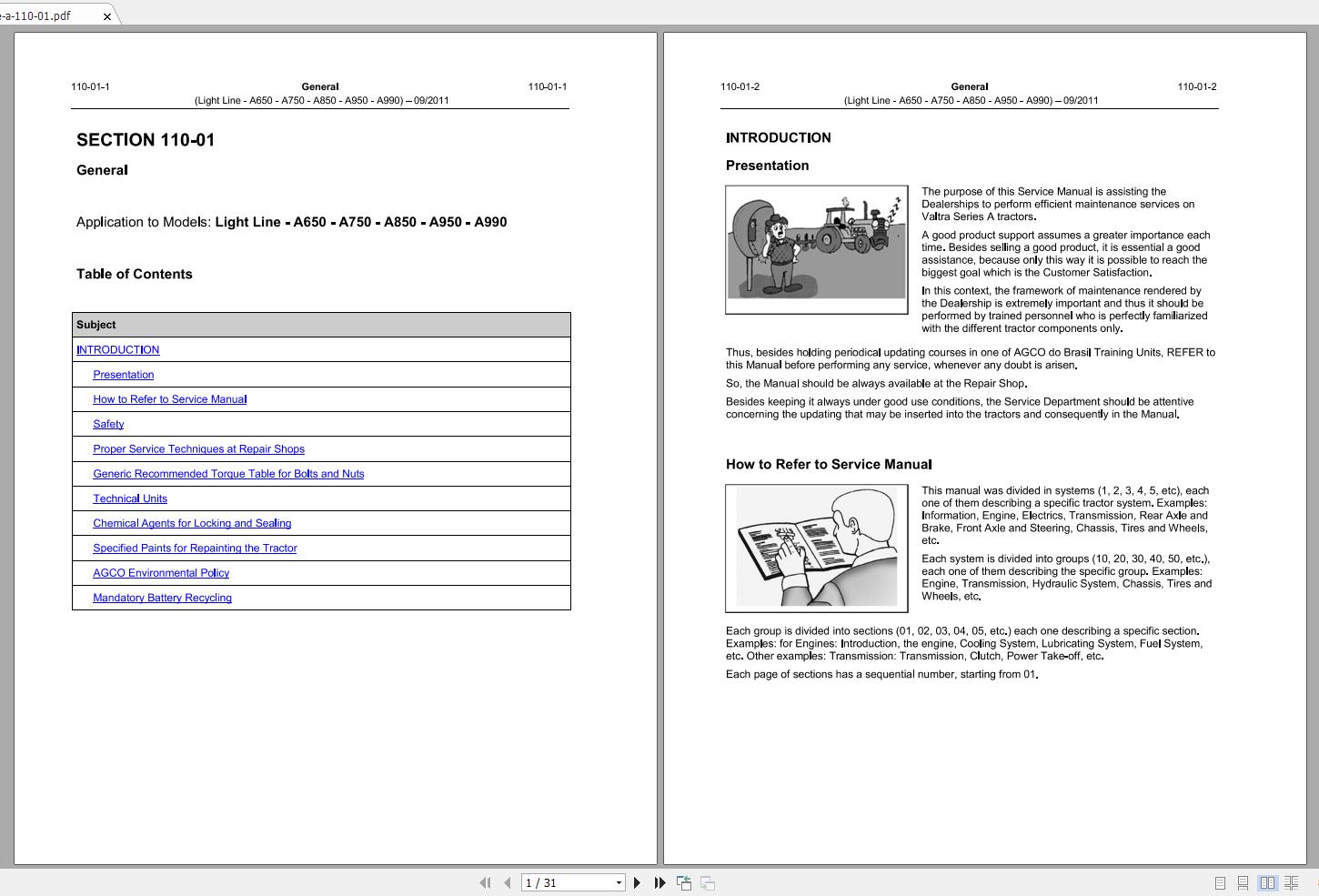Switch to single page view
The height and width of the screenshot is (896, 1319).
tap(1221, 883)
